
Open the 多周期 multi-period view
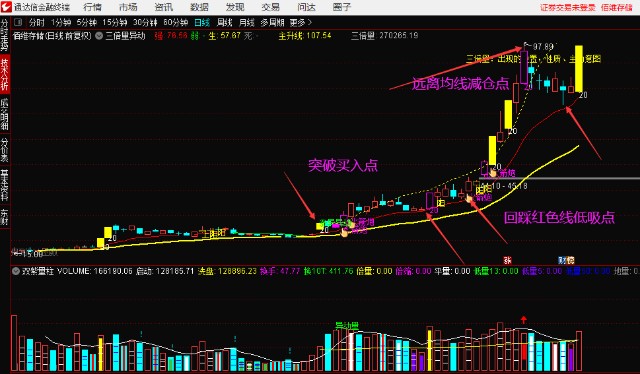pyautogui.click(x=272, y=22)
